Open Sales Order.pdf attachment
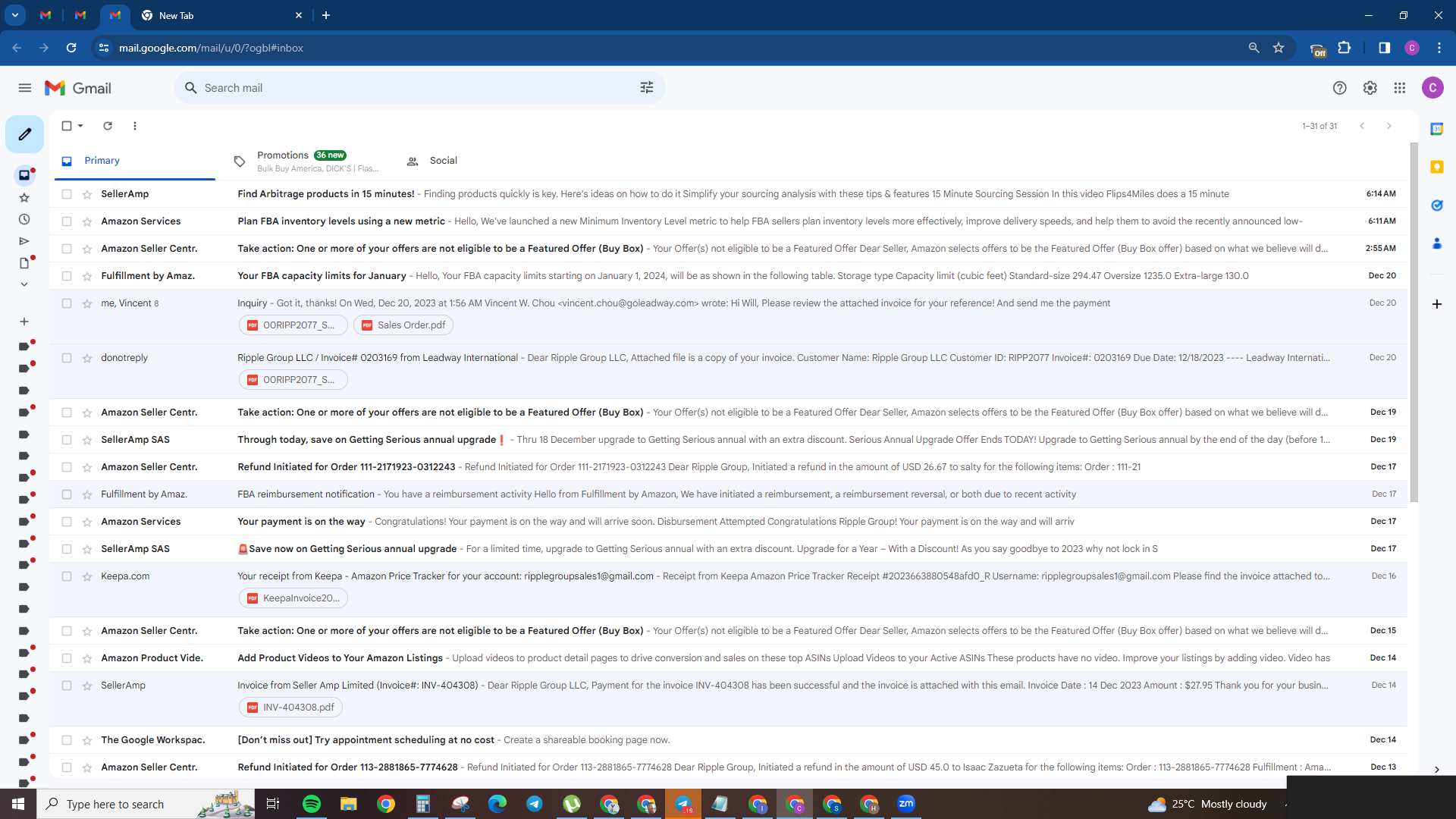Image resolution: width=1456 pixels, height=819 pixels. click(x=403, y=325)
